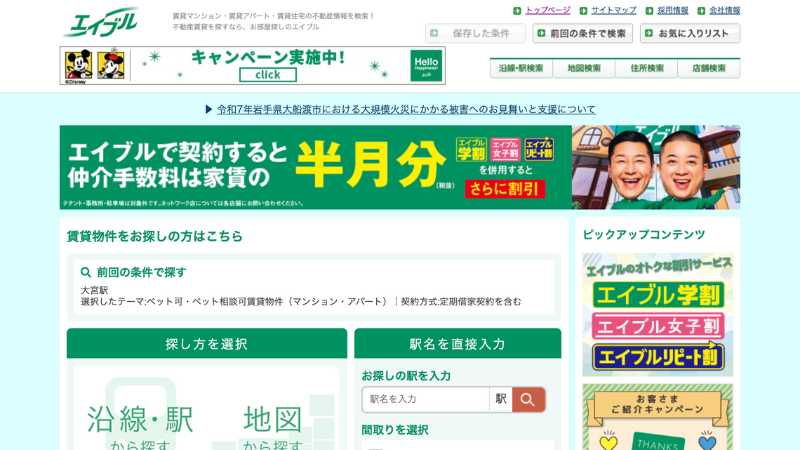Click the ピックアップコンテンツ heading
Screen dimensions: 800x450
click(644, 235)
